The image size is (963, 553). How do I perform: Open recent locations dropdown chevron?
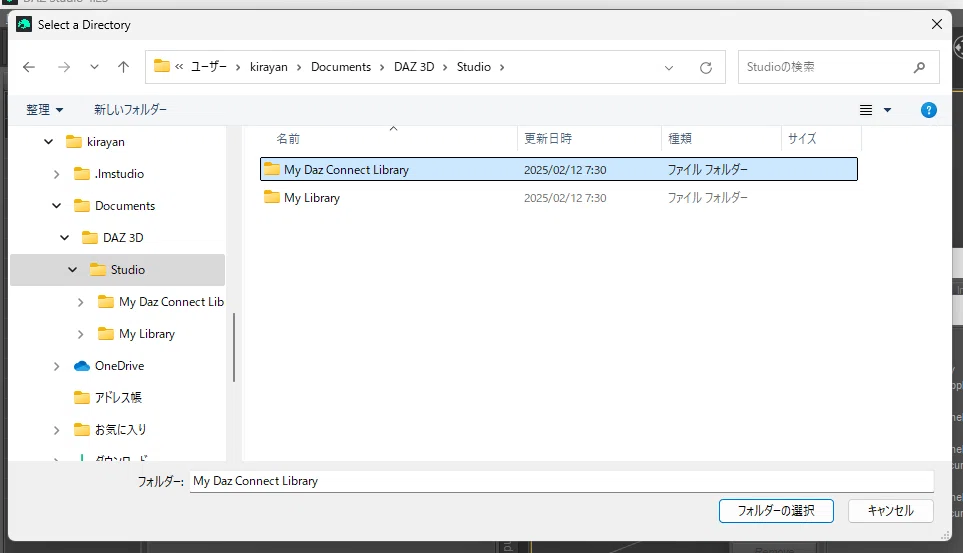94,67
